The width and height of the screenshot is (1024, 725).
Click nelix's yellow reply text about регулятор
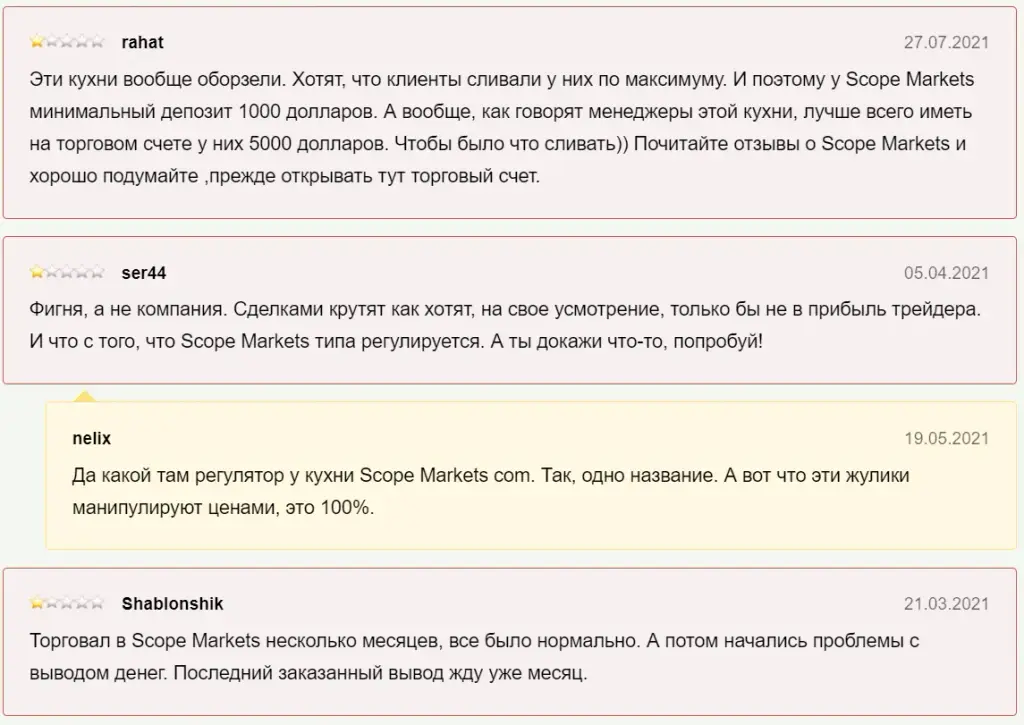490,491
